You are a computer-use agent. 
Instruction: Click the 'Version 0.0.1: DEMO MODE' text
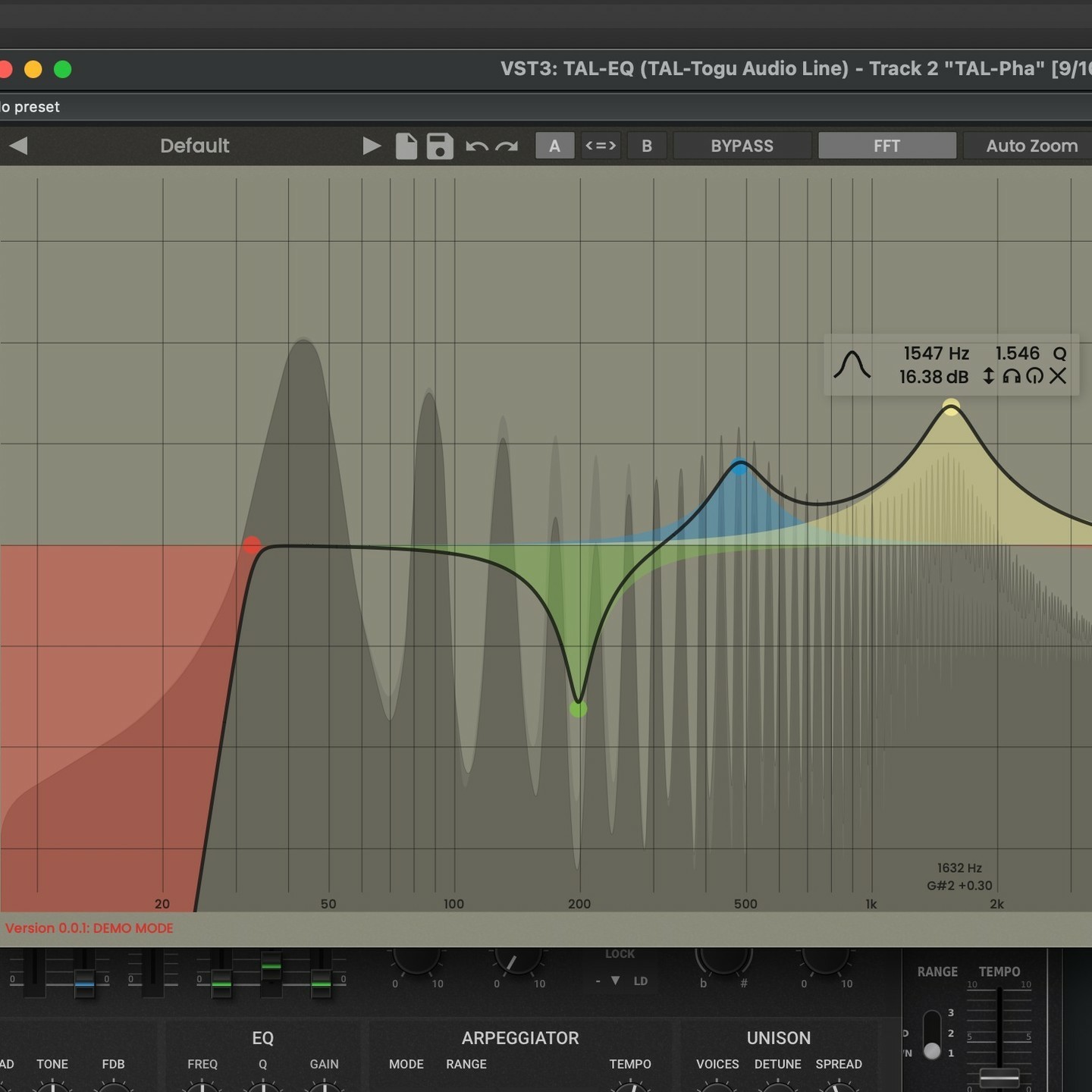pyautogui.click(x=89, y=928)
